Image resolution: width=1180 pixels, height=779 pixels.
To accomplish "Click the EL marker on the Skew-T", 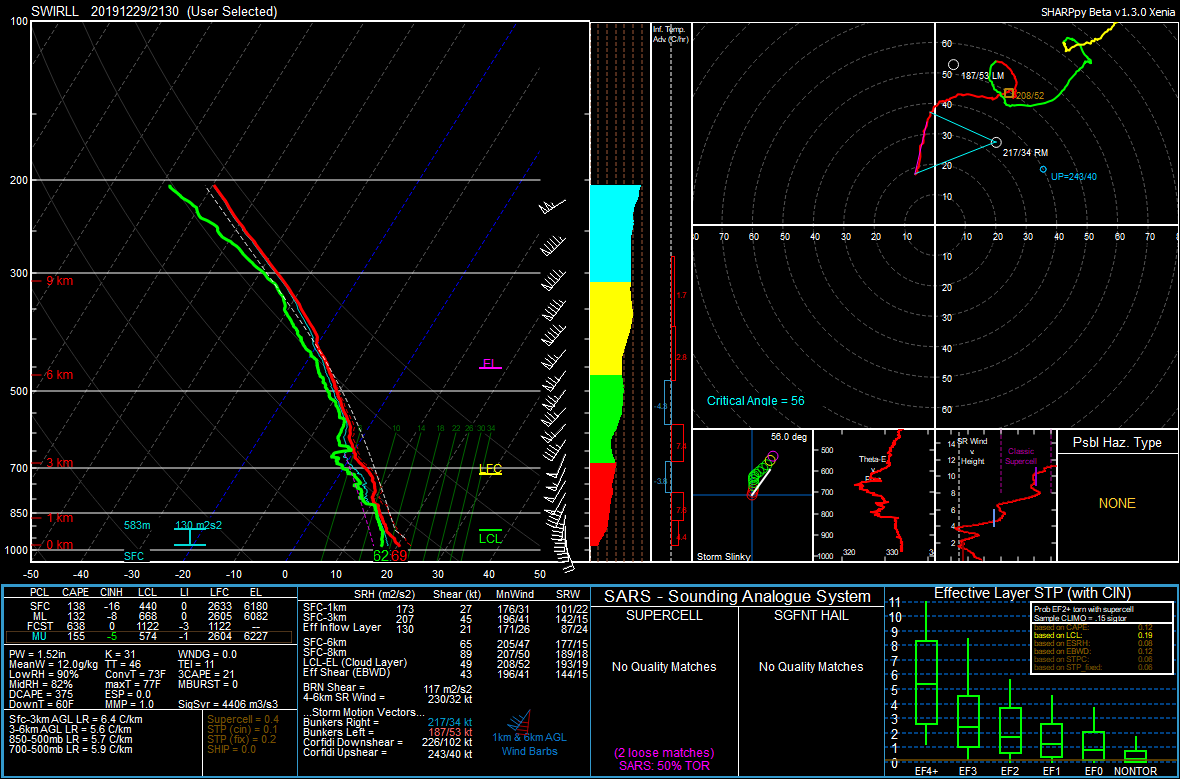I will click(490, 364).
